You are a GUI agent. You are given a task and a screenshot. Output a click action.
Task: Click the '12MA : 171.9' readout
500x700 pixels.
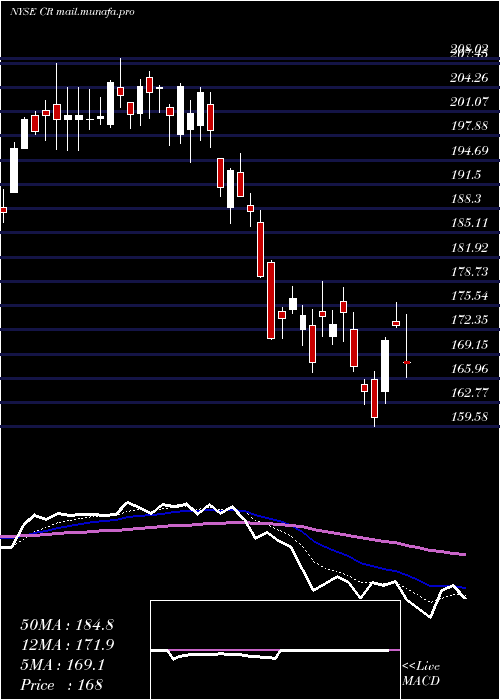click(67, 645)
